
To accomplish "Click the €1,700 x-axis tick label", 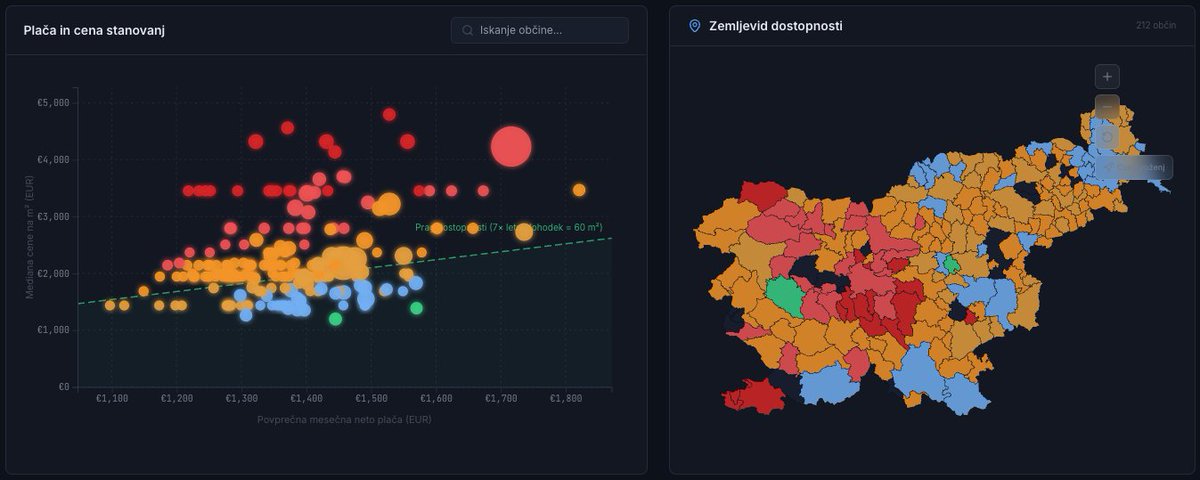I will tap(501, 399).
